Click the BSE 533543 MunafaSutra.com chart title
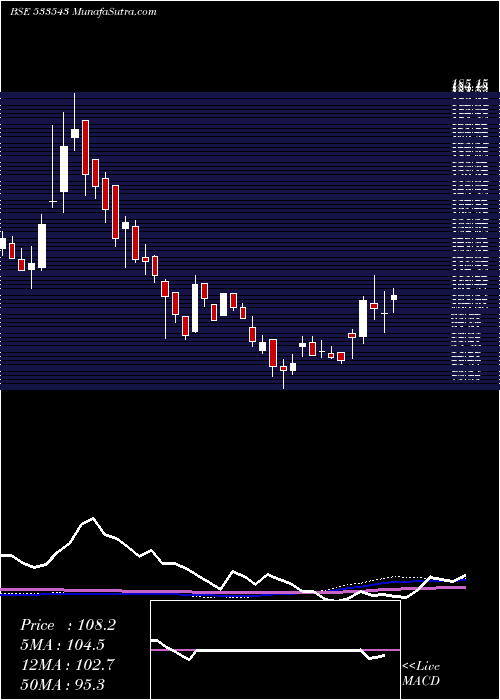Viewport: 500px width, 700px height. [x=83, y=12]
